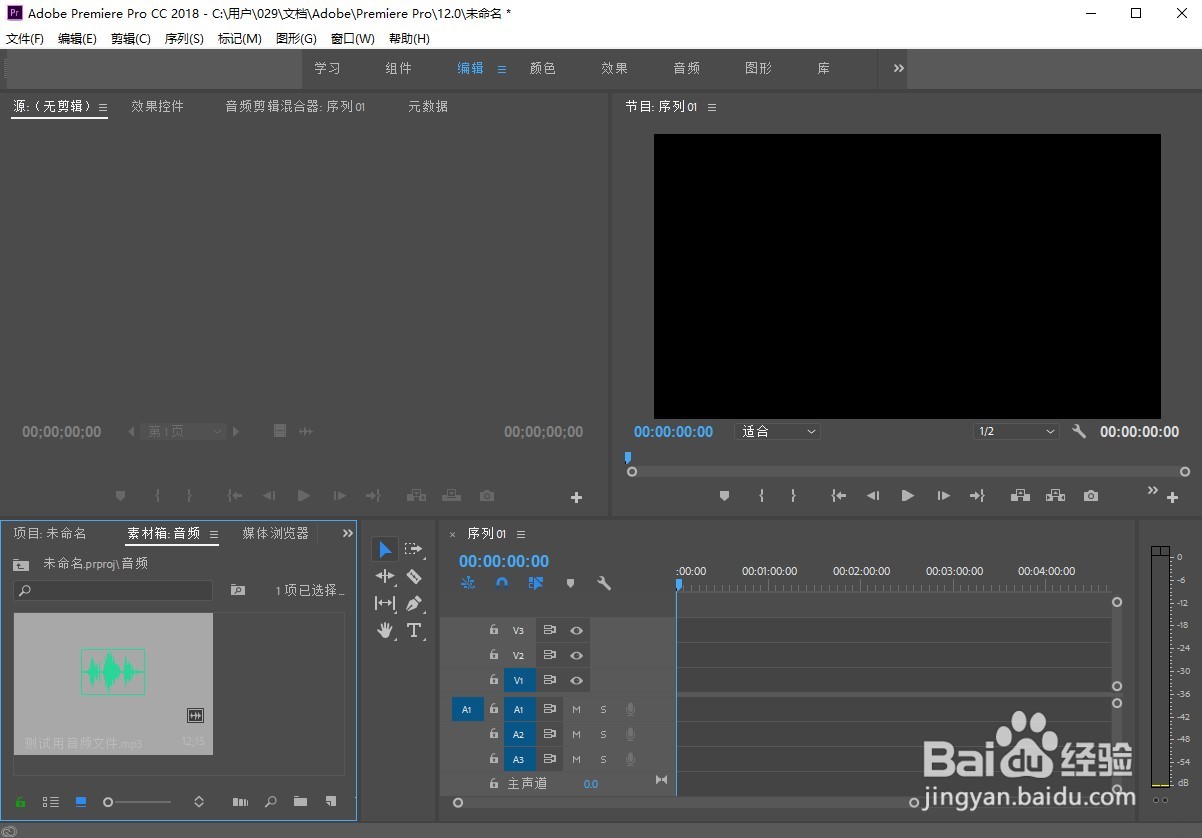Image resolution: width=1202 pixels, height=838 pixels.
Task: Toggle V2 track output eye
Action: [576, 655]
